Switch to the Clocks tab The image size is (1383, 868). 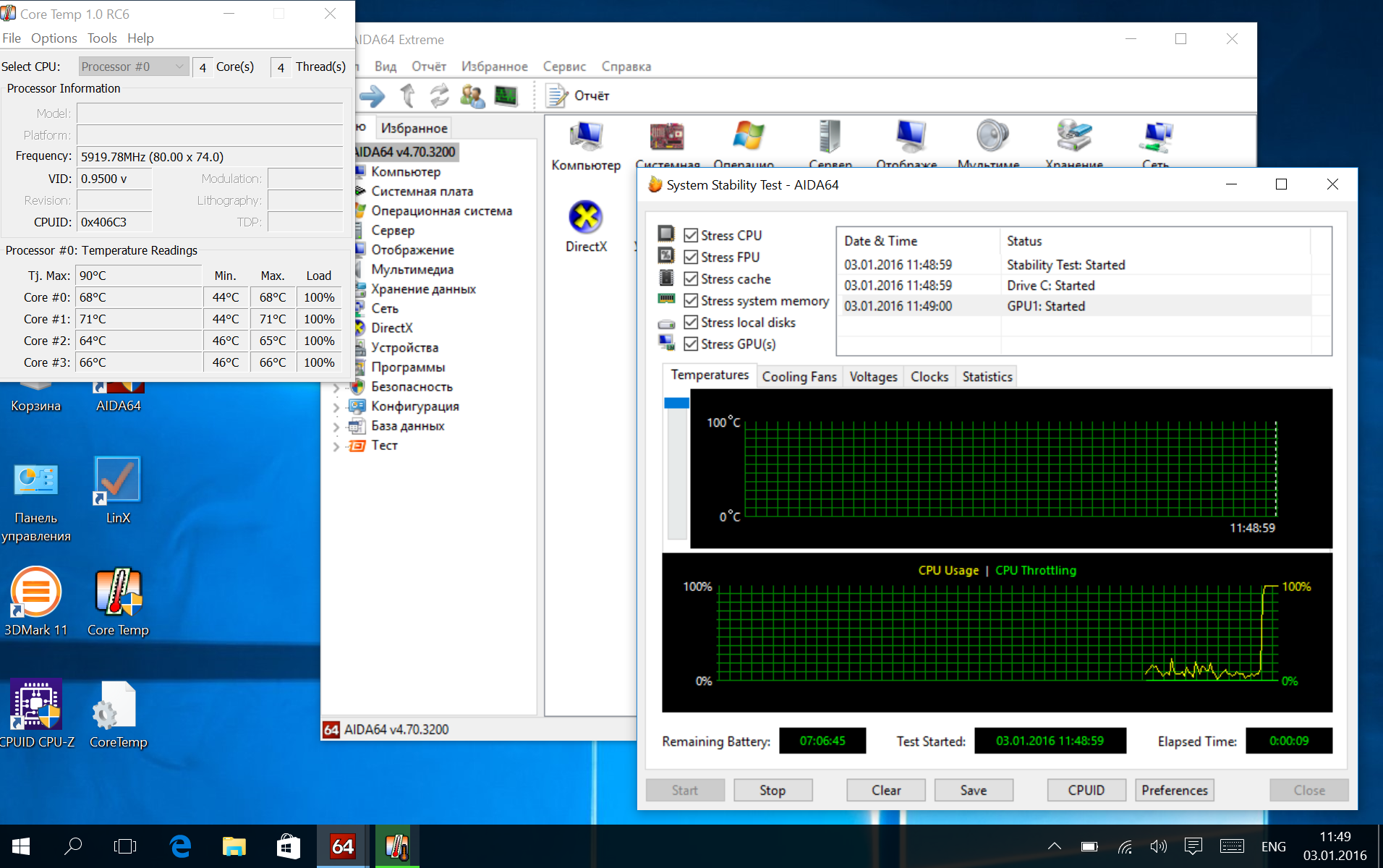click(x=929, y=377)
